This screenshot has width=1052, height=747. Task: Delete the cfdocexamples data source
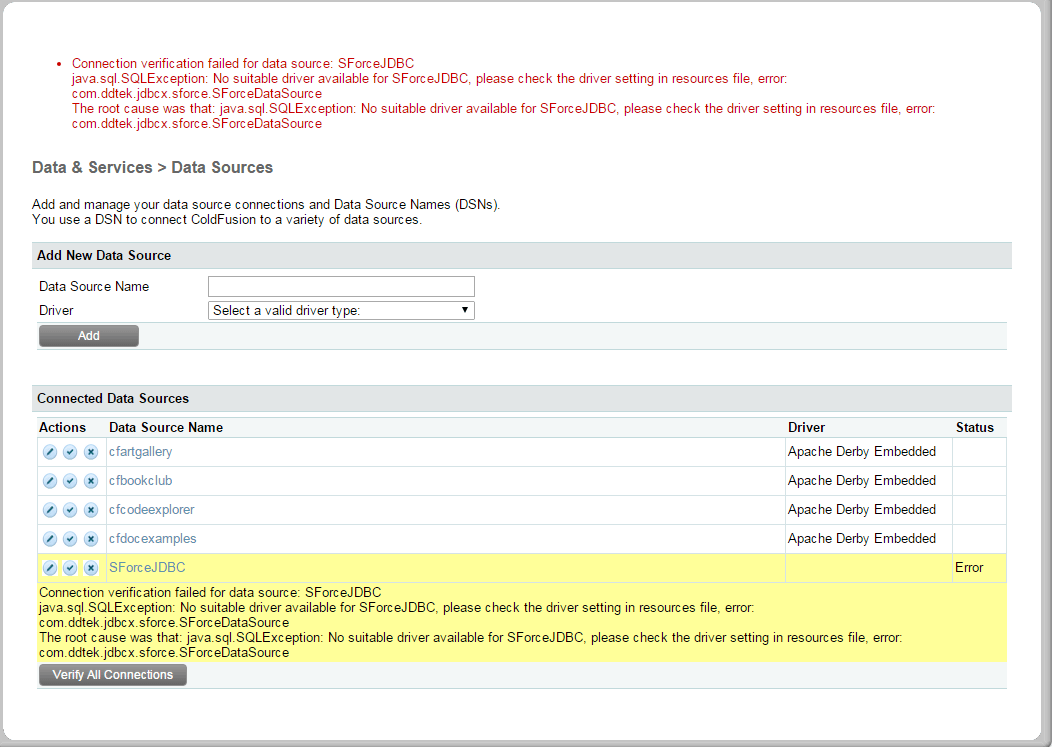[x=90, y=539]
